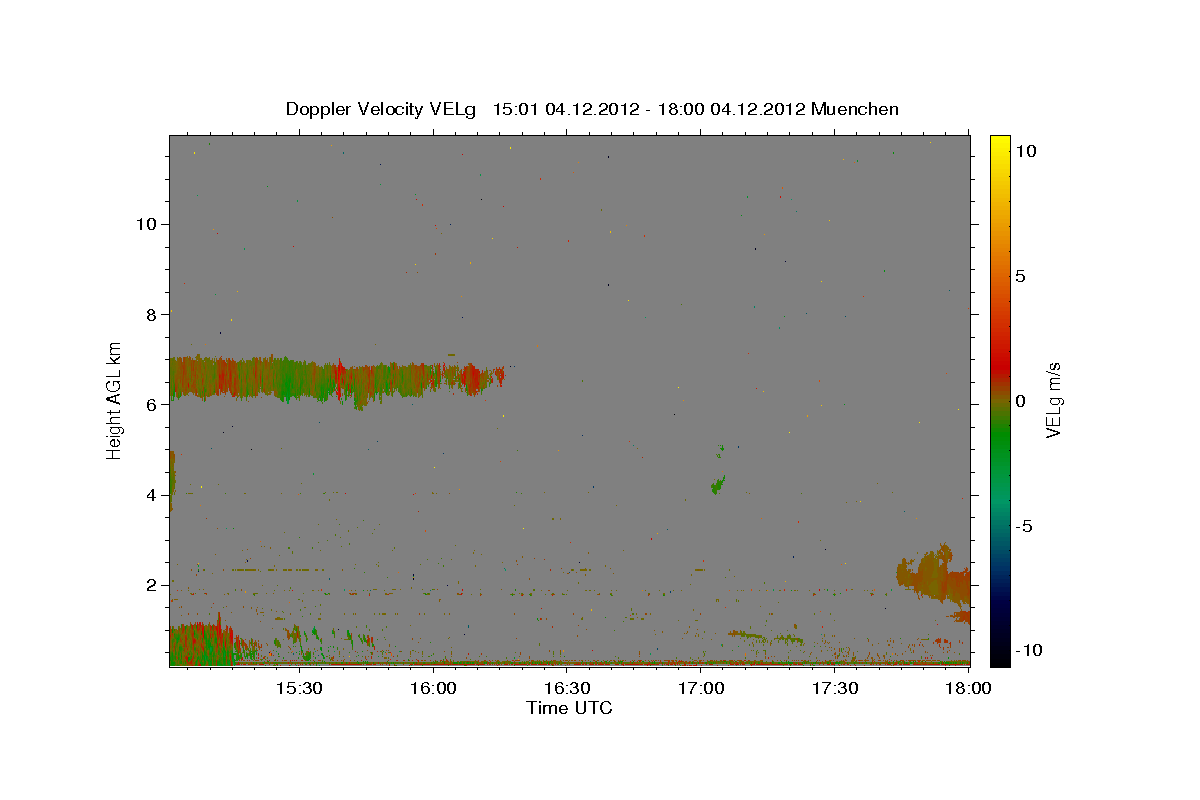1200x800 pixels.
Task: Click the location label 'Muenchen'
Action: (x=856, y=109)
